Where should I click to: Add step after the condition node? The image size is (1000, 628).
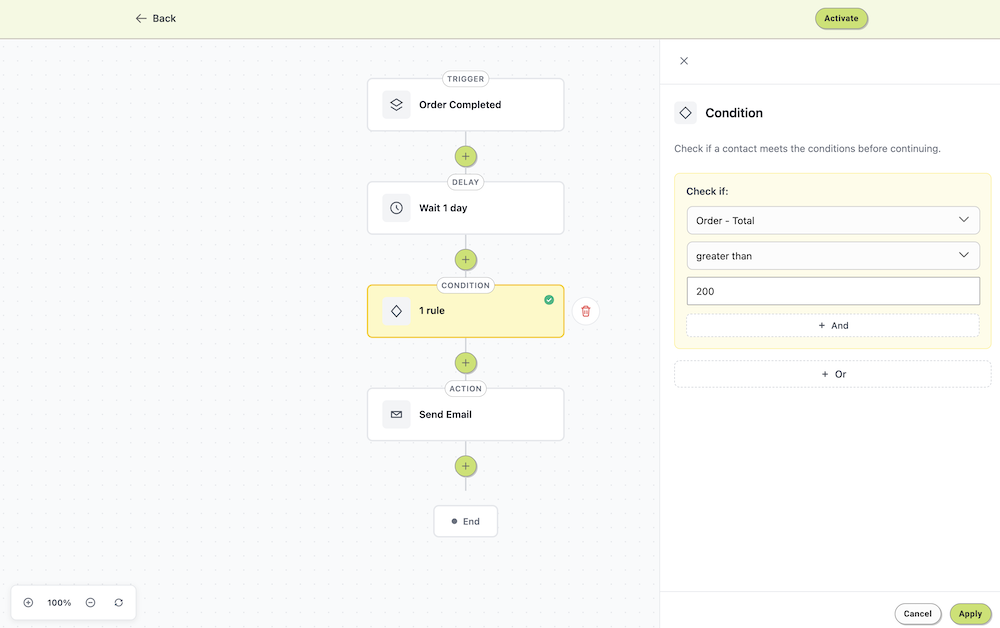click(466, 363)
